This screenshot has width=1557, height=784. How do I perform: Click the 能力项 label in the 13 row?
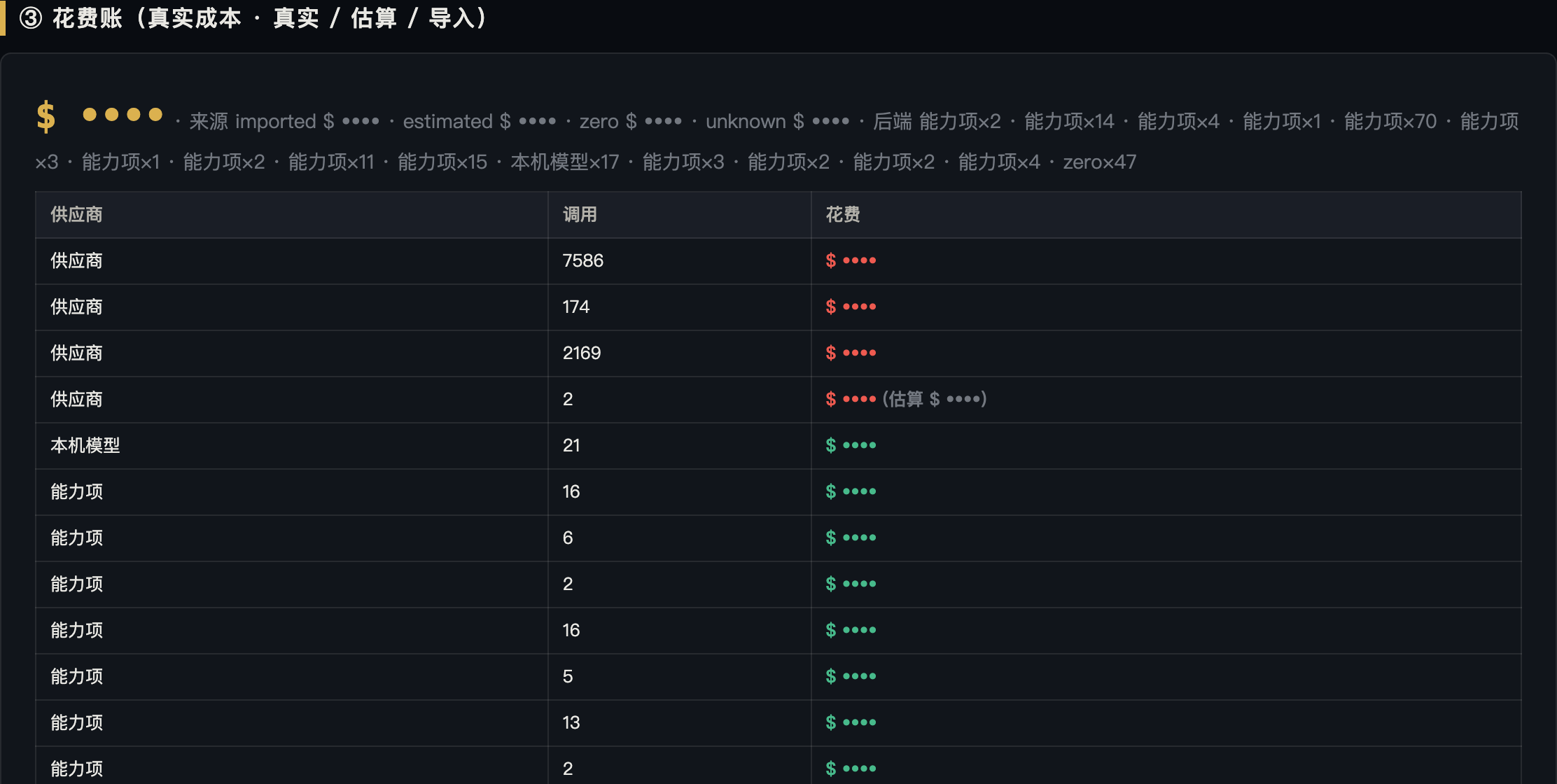(x=76, y=723)
